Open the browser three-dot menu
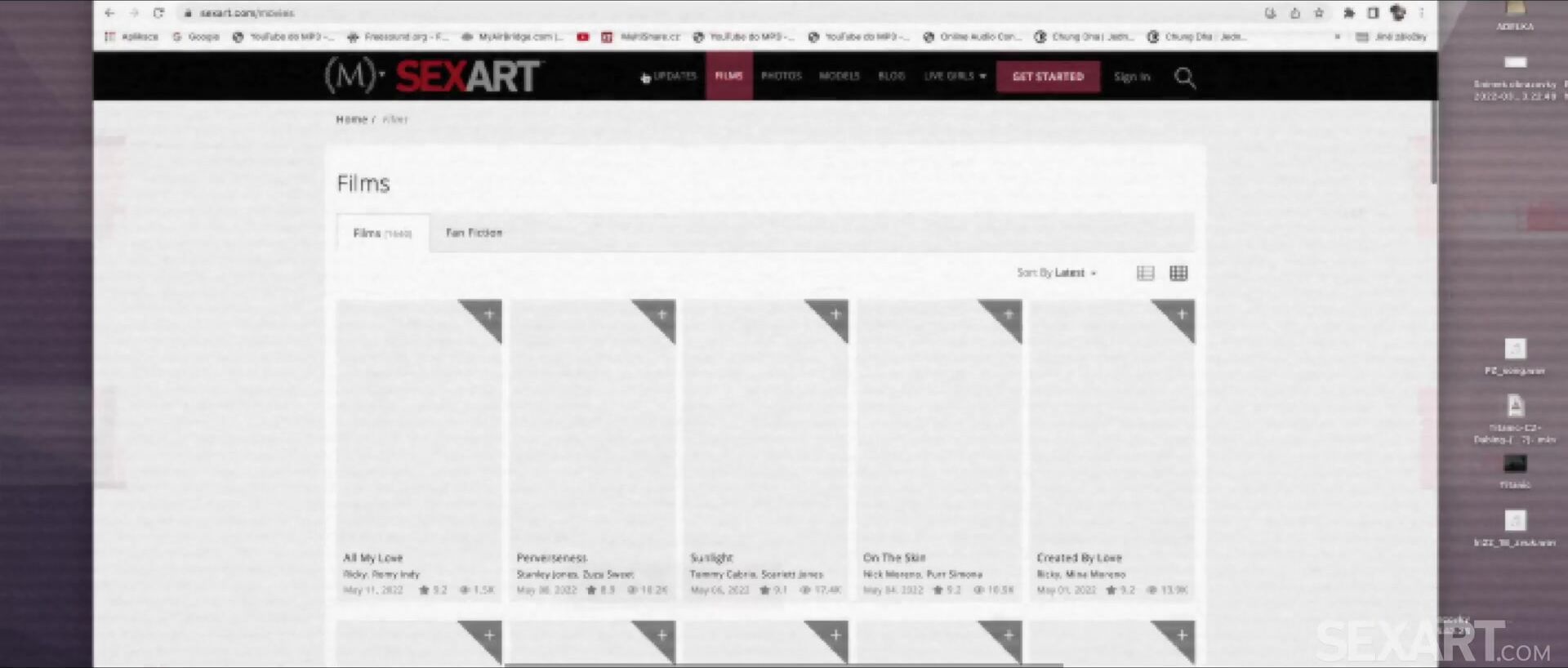1568x668 pixels. [x=1422, y=13]
